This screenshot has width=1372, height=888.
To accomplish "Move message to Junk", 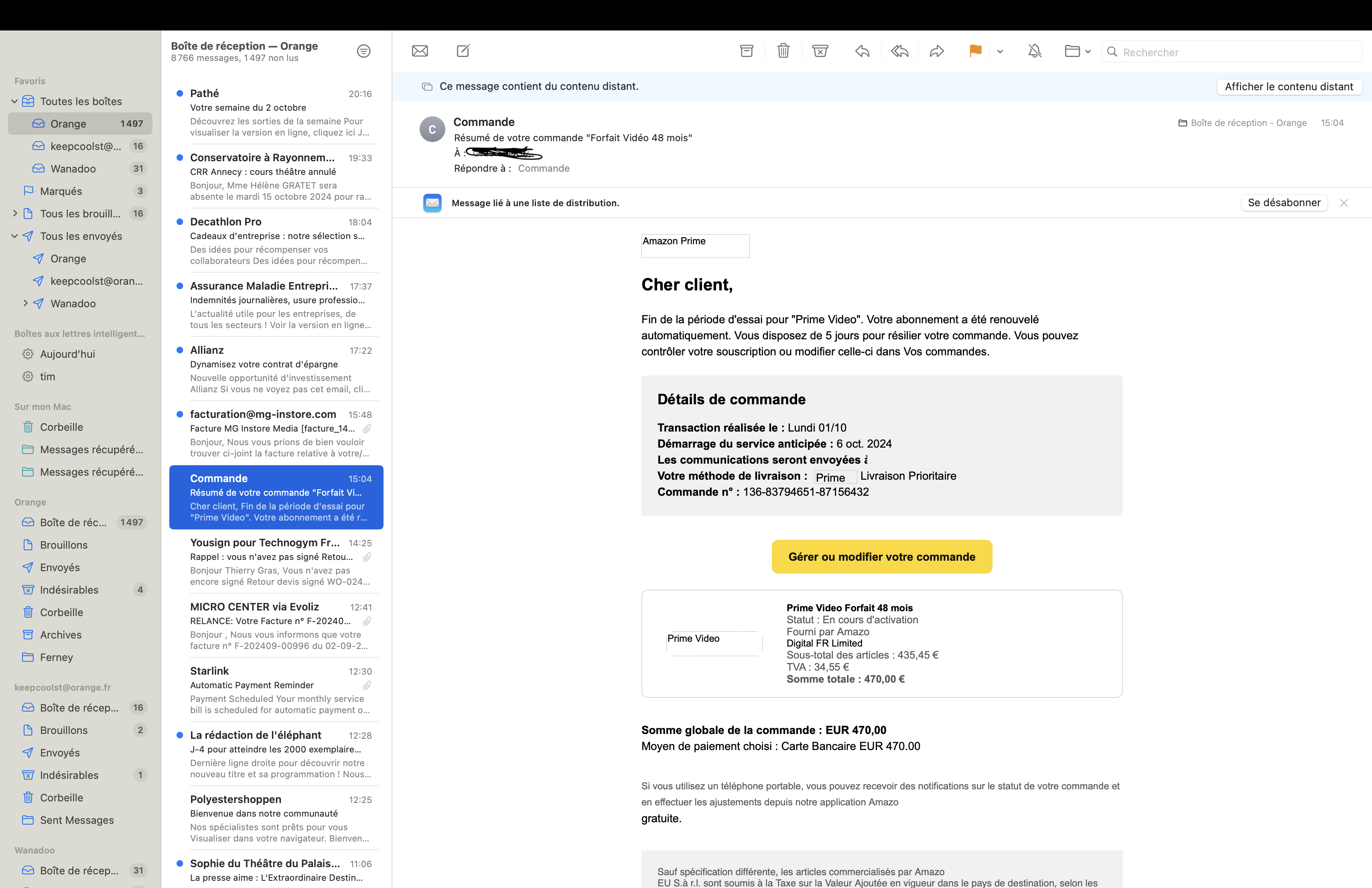I will pyautogui.click(x=820, y=51).
